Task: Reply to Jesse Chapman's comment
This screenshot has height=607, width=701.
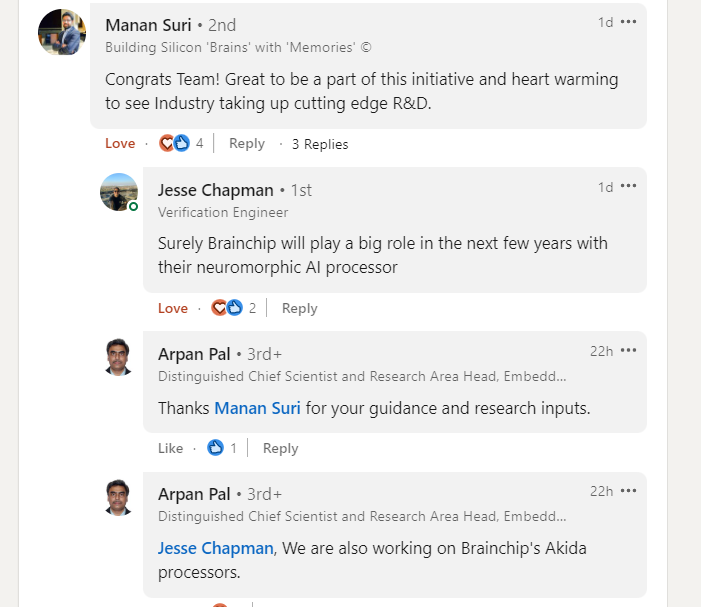Action: click(300, 308)
